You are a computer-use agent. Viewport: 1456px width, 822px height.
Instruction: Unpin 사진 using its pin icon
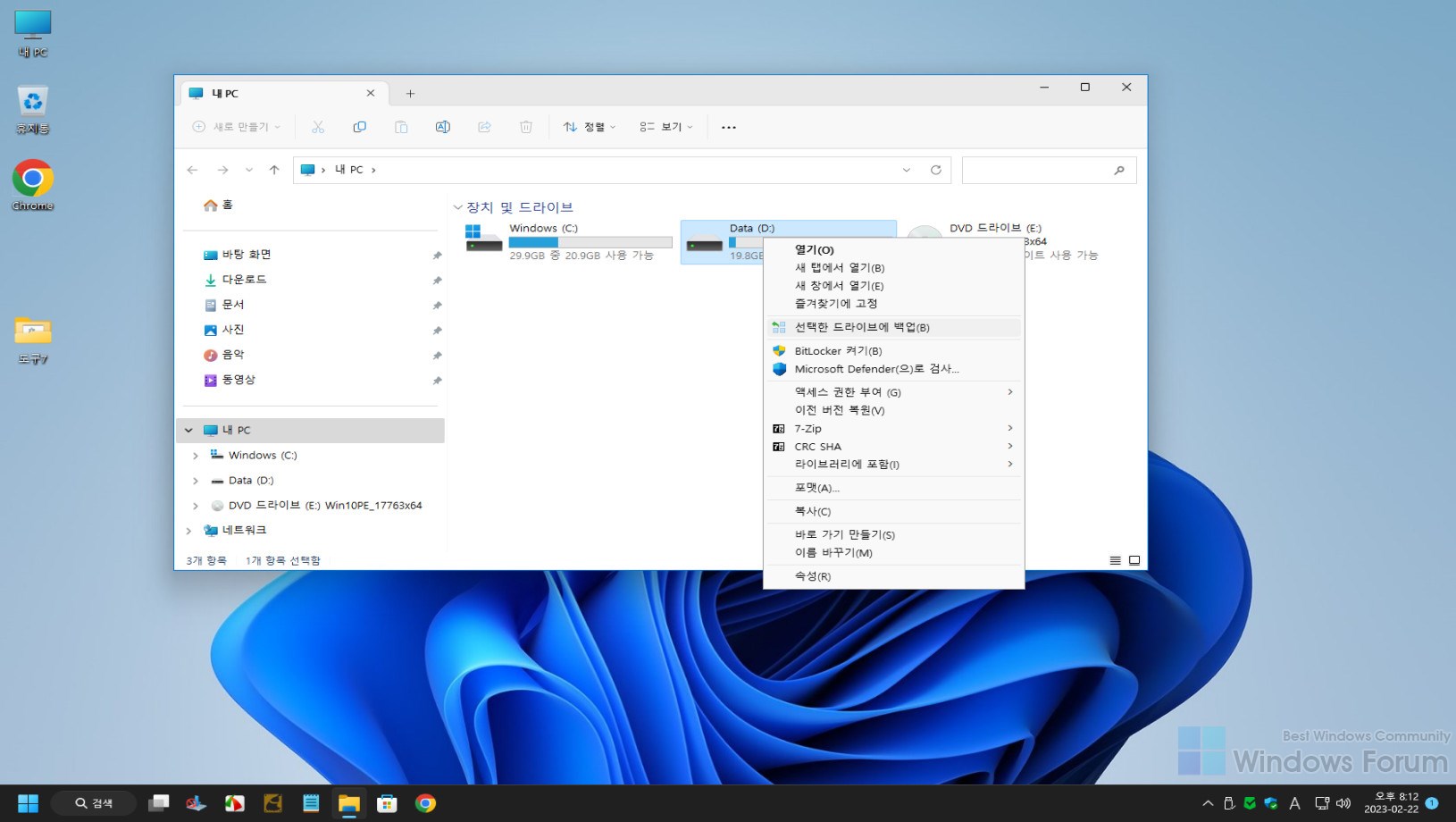(x=437, y=331)
